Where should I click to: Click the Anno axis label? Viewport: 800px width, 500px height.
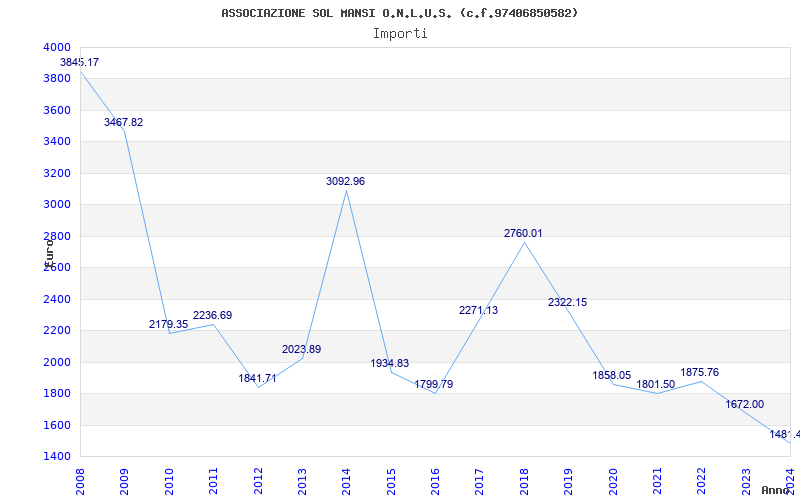[x=775, y=490]
